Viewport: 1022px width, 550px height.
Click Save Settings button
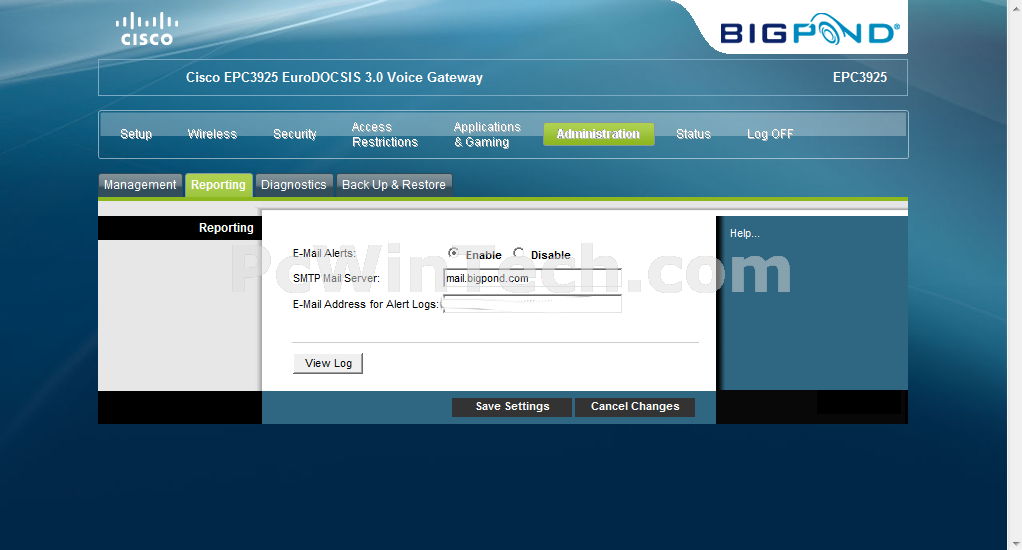[512, 407]
